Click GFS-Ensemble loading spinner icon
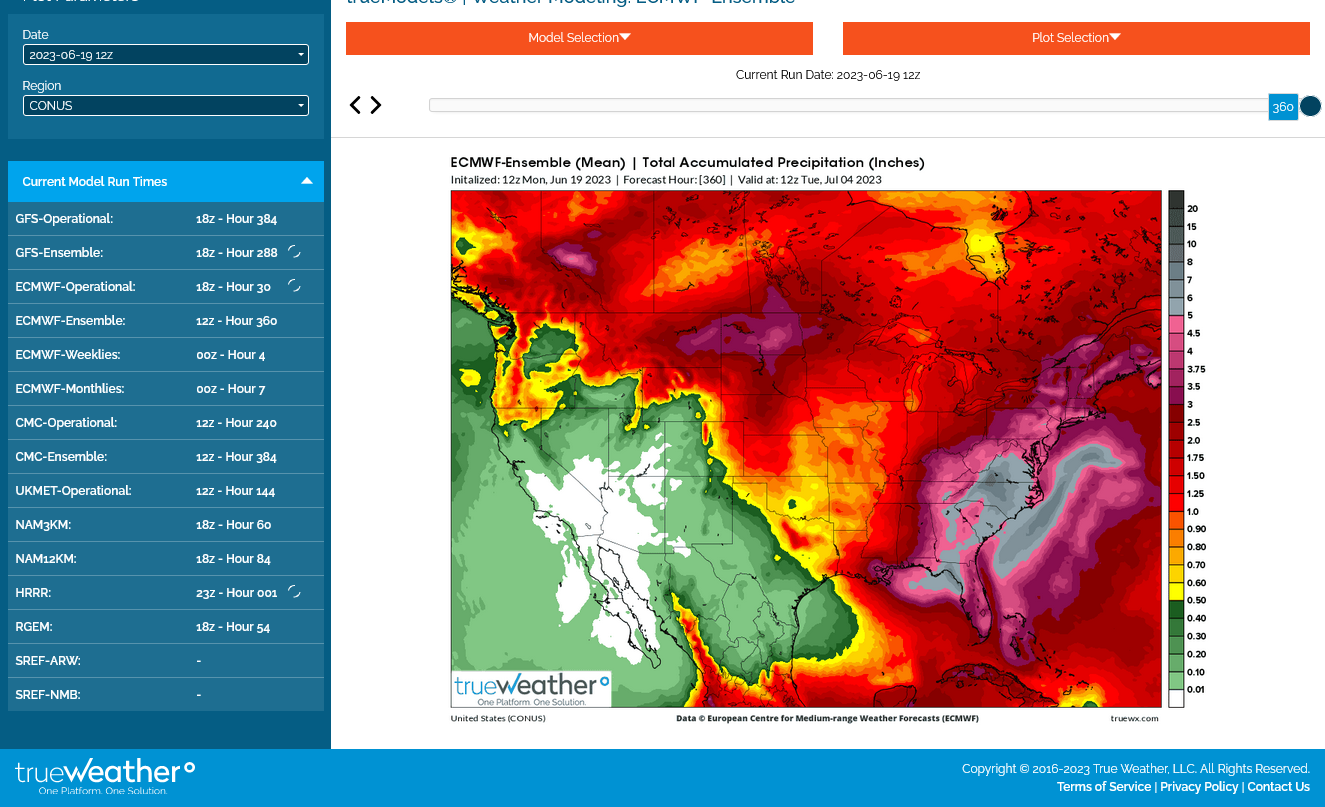Screen dimensions: 1325x807 294,252
